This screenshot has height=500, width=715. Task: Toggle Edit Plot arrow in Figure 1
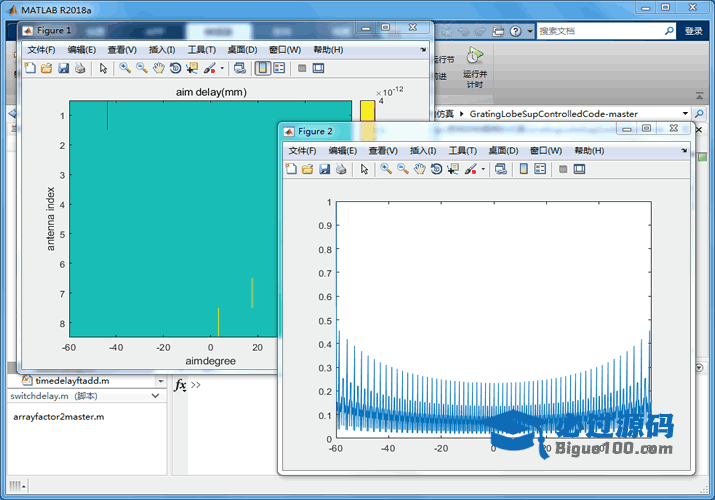(103, 69)
